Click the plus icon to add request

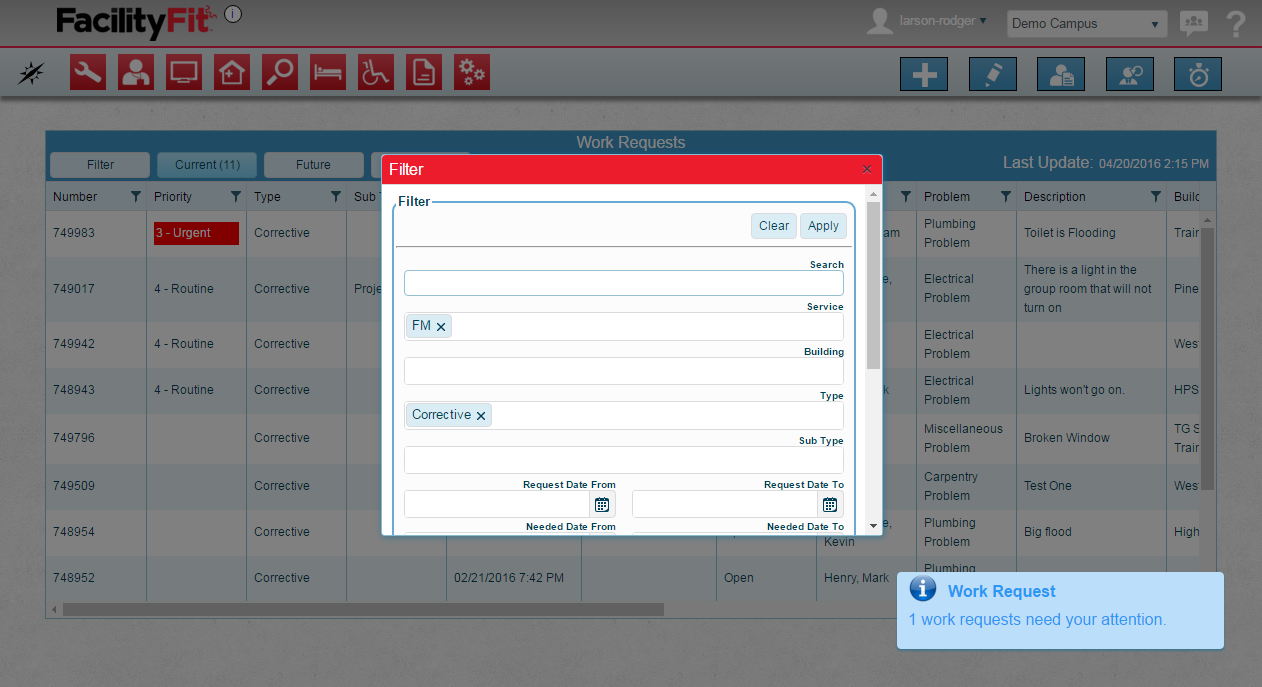924,75
